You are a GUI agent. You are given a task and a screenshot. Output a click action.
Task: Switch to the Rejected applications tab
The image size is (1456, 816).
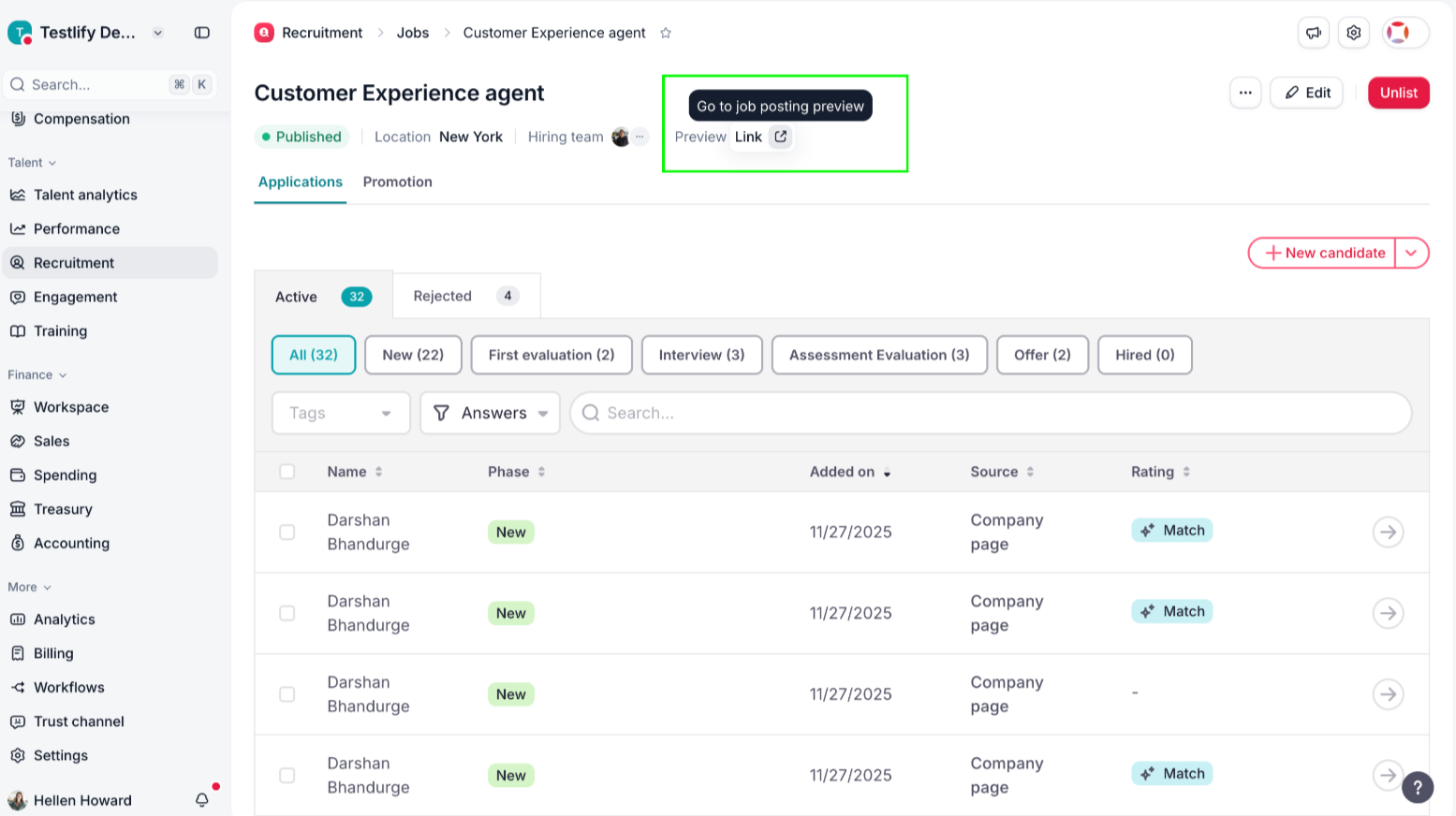click(465, 296)
